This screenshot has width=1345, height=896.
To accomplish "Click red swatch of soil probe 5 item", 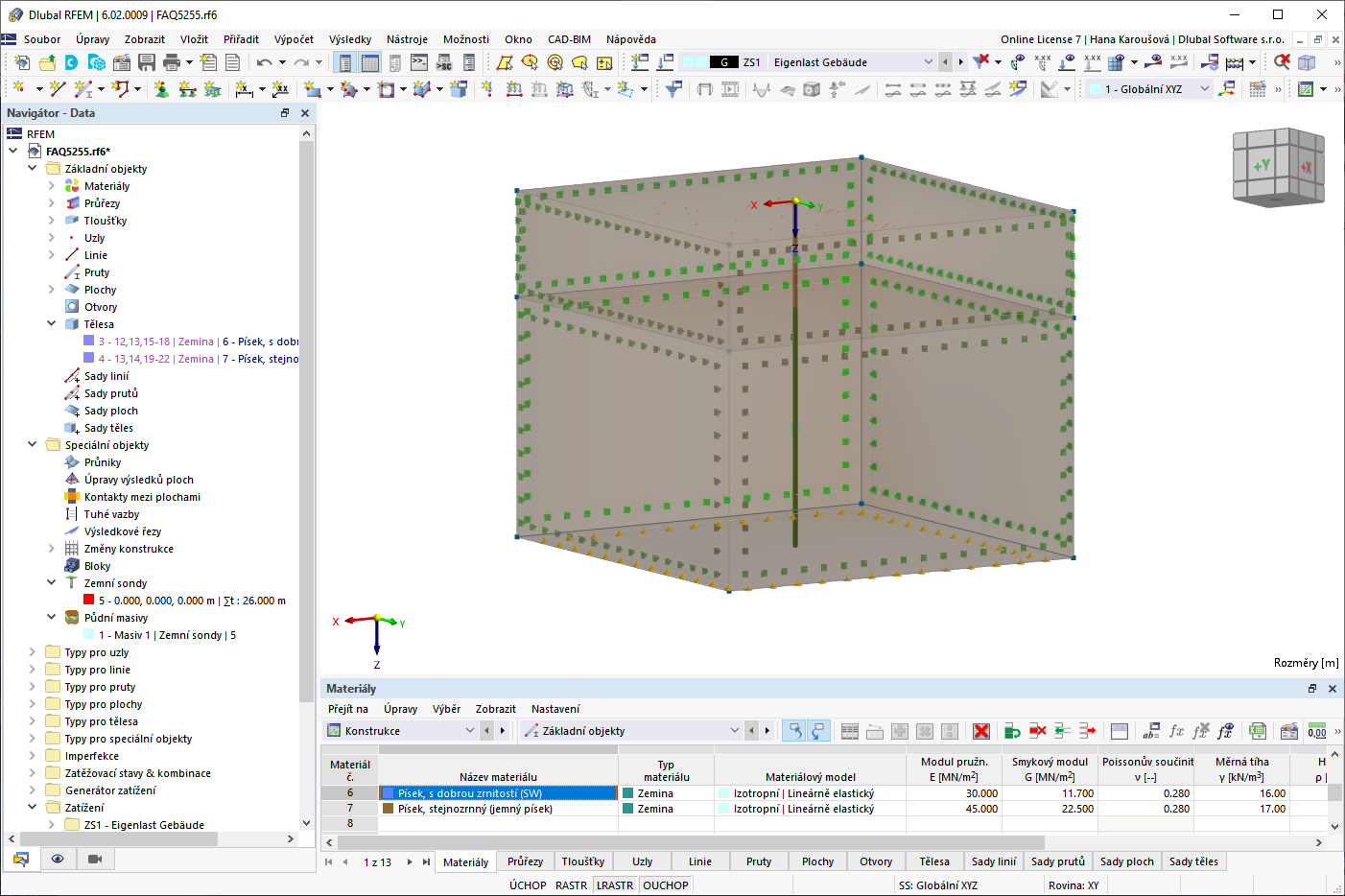I will coord(89,601).
